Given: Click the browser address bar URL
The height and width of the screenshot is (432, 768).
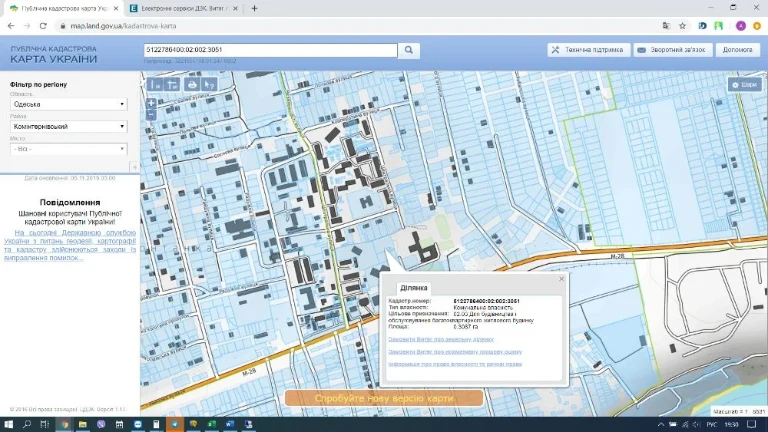Looking at the screenshot, I should coord(123,26).
